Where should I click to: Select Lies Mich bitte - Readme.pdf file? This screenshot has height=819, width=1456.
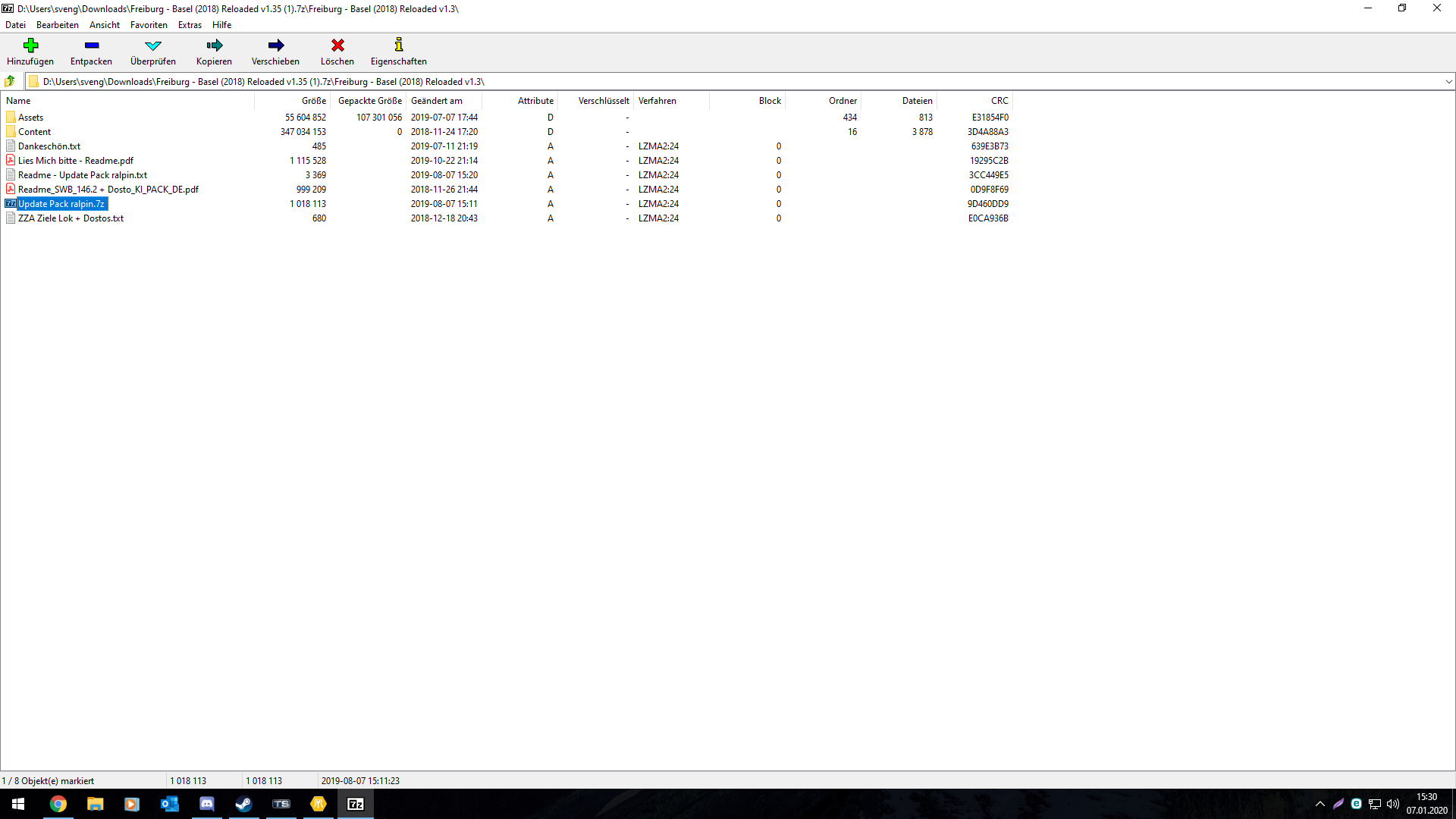(75, 161)
